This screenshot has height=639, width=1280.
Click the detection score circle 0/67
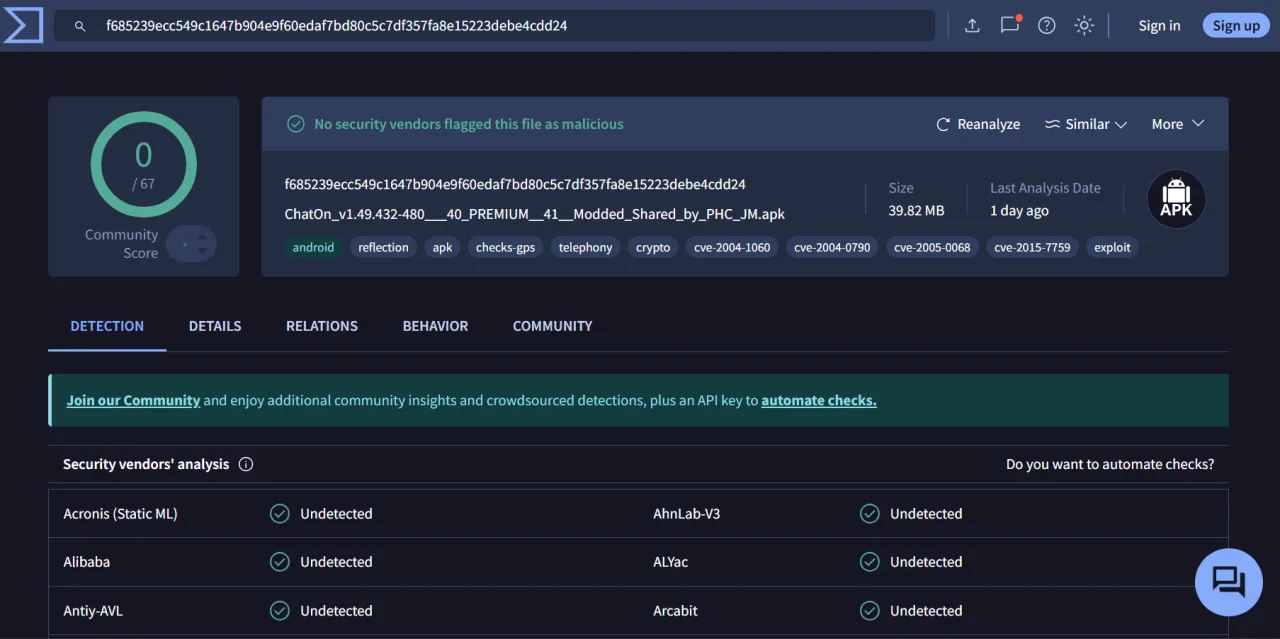(x=144, y=165)
